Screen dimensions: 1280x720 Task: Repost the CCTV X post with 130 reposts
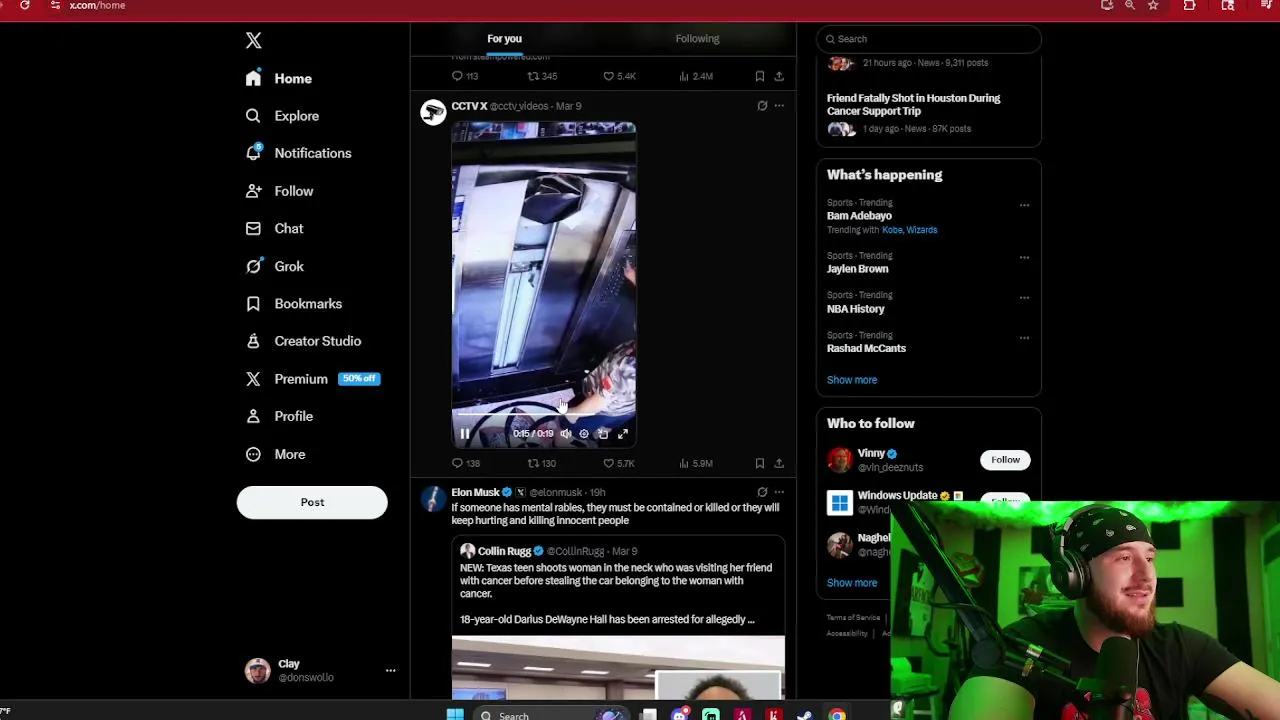point(542,463)
